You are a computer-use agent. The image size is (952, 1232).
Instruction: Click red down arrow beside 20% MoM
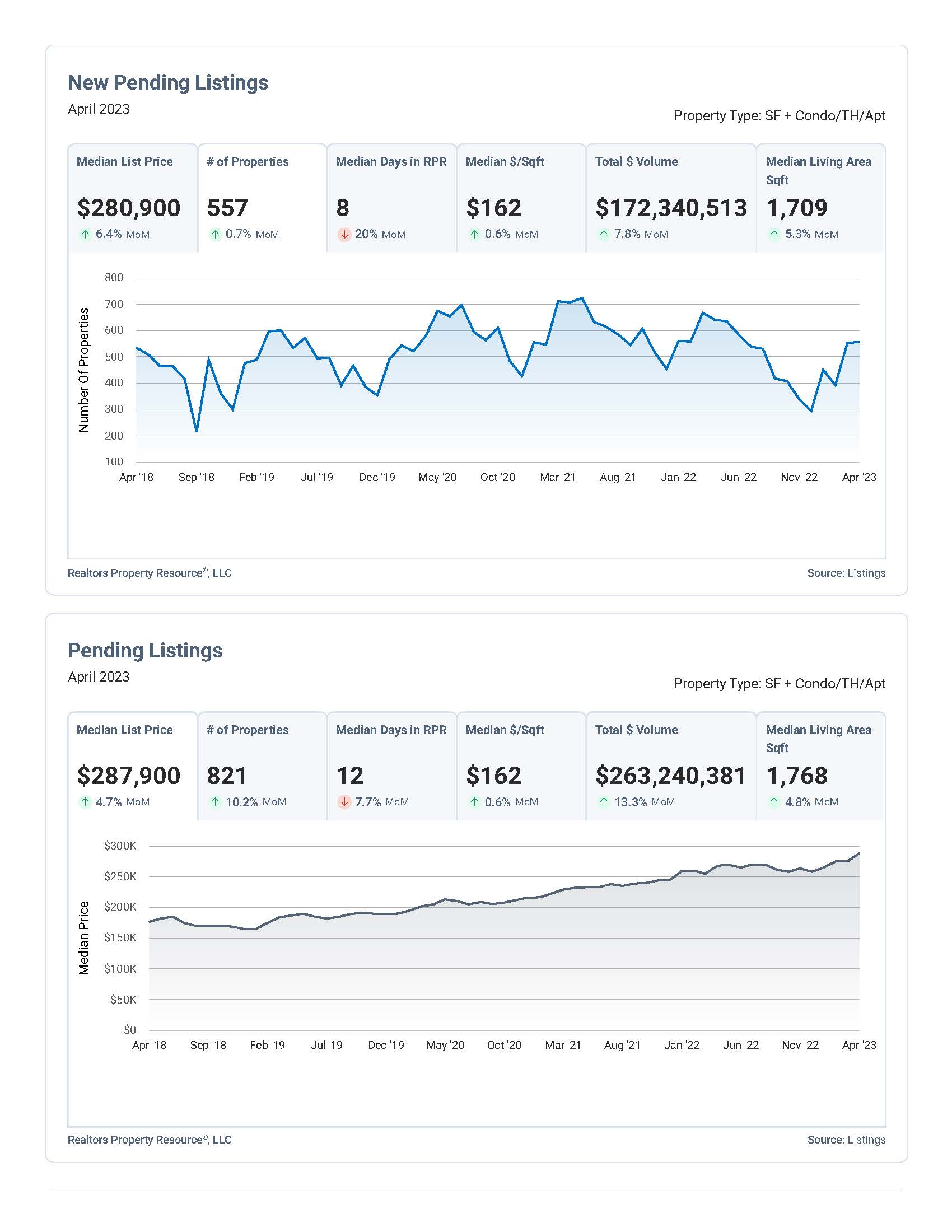tap(344, 234)
